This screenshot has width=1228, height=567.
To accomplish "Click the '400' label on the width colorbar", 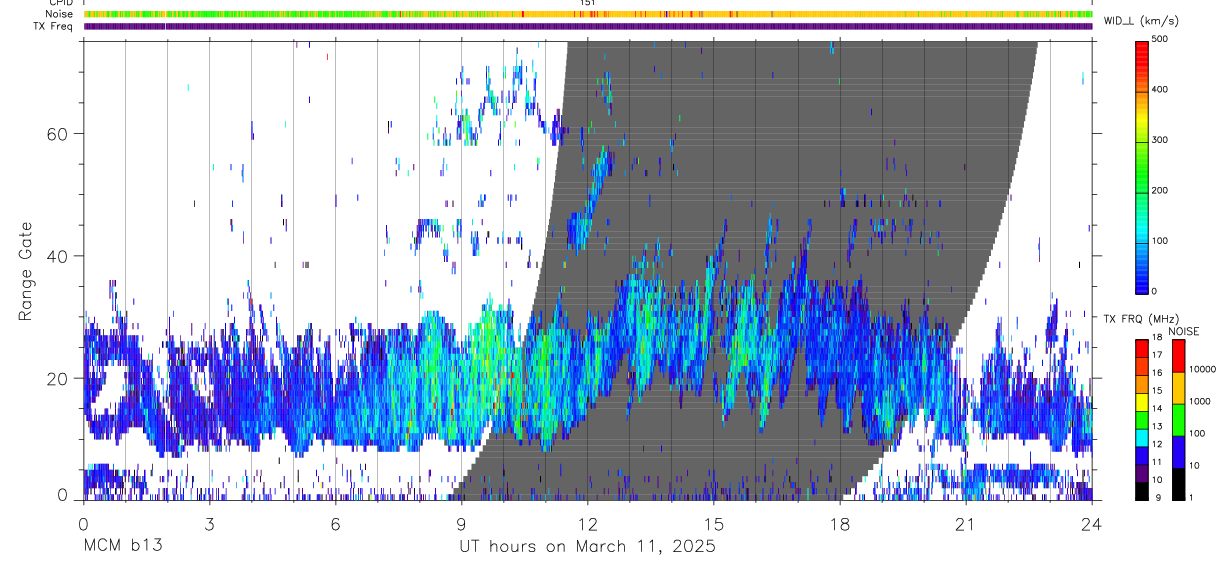I will click(x=1159, y=89).
